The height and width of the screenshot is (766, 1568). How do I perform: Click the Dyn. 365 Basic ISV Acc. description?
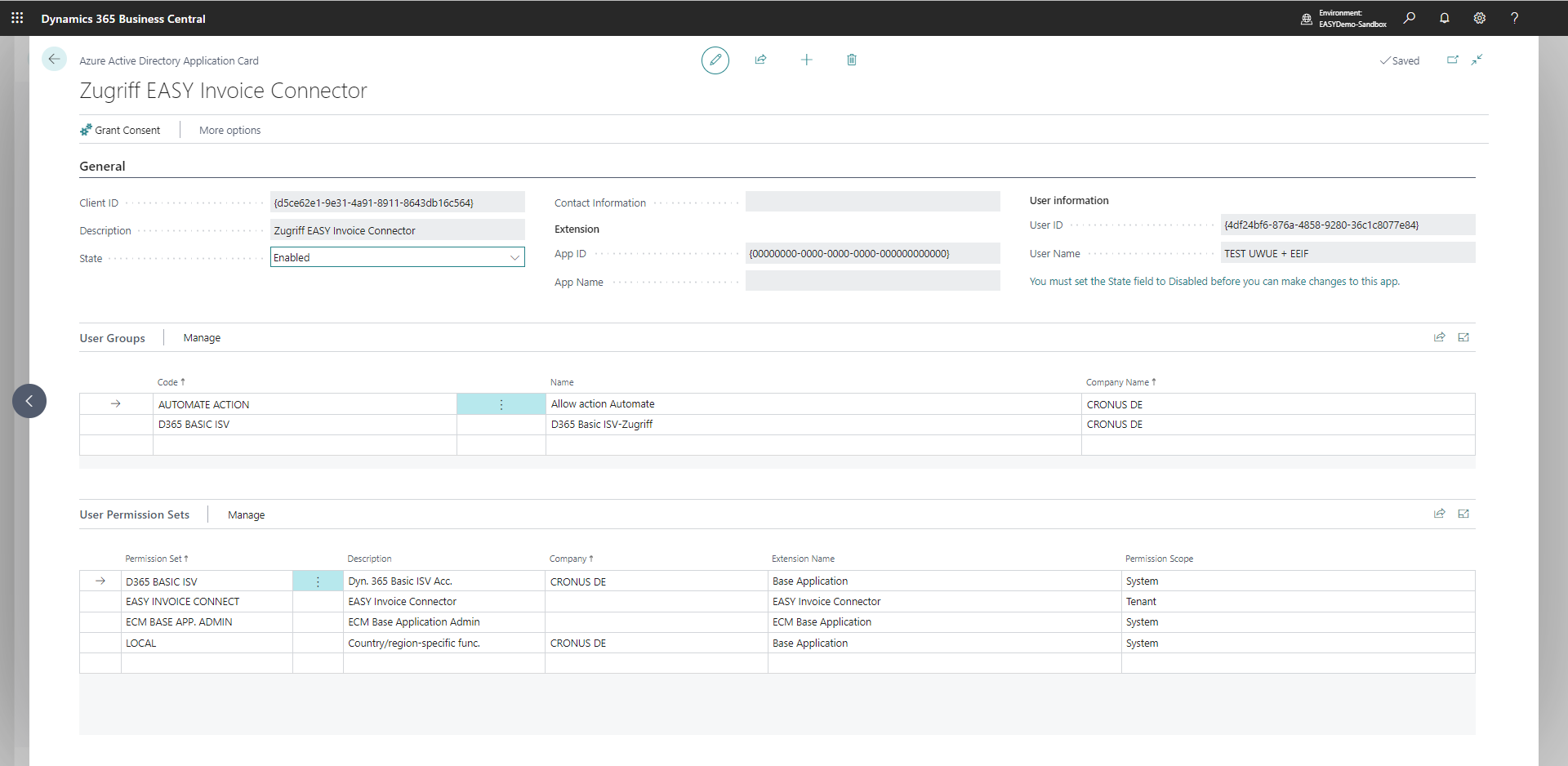[444, 581]
